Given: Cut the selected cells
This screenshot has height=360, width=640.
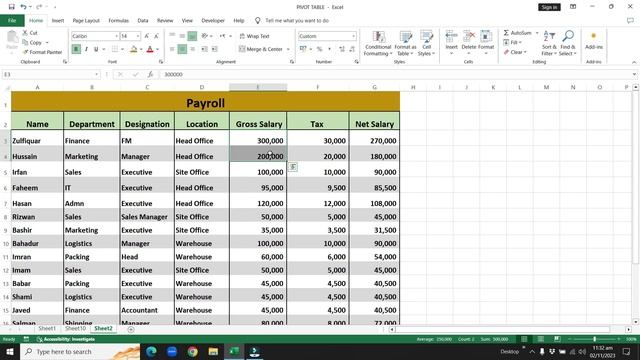Looking at the screenshot, I should click(x=30, y=33).
